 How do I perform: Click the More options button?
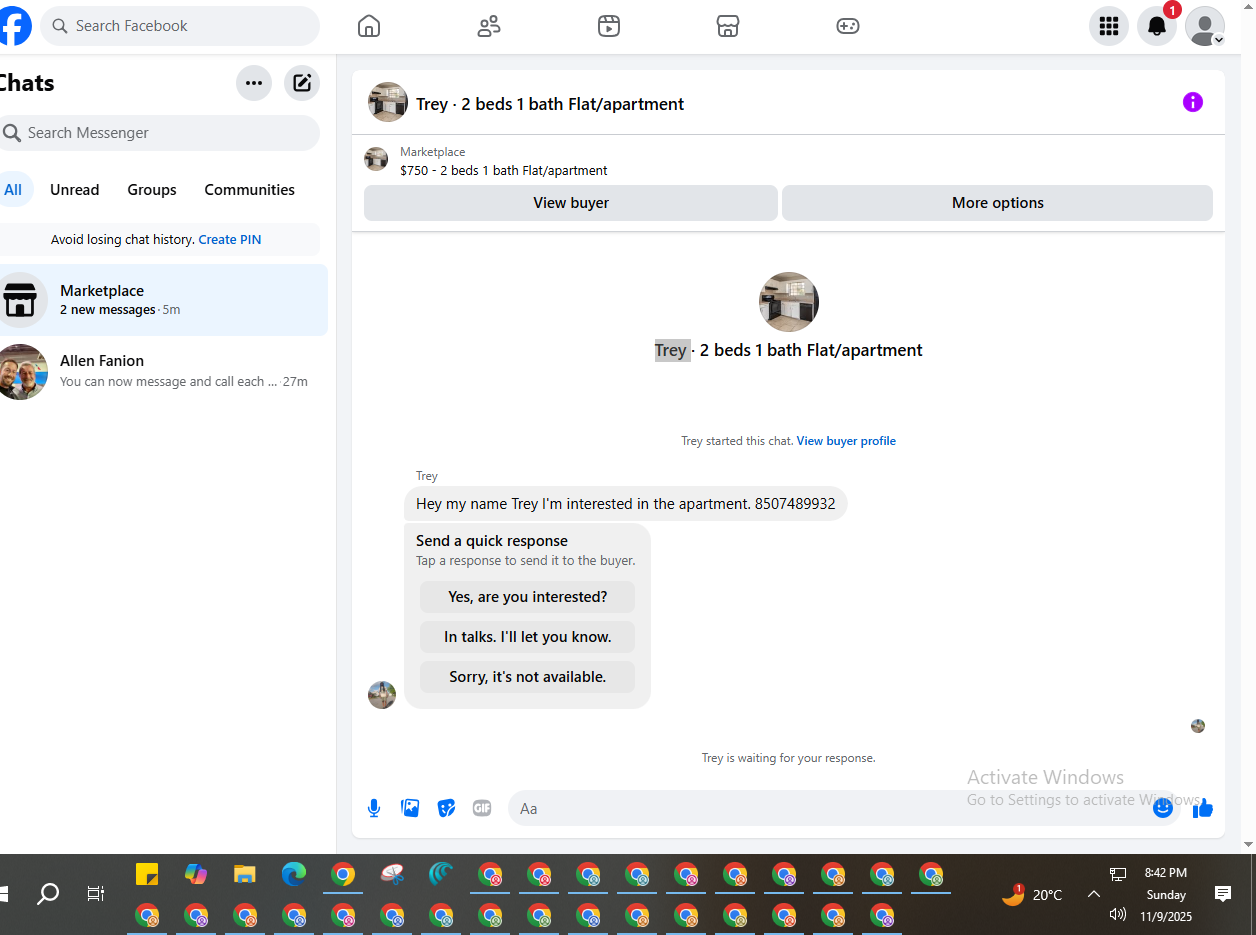998,203
